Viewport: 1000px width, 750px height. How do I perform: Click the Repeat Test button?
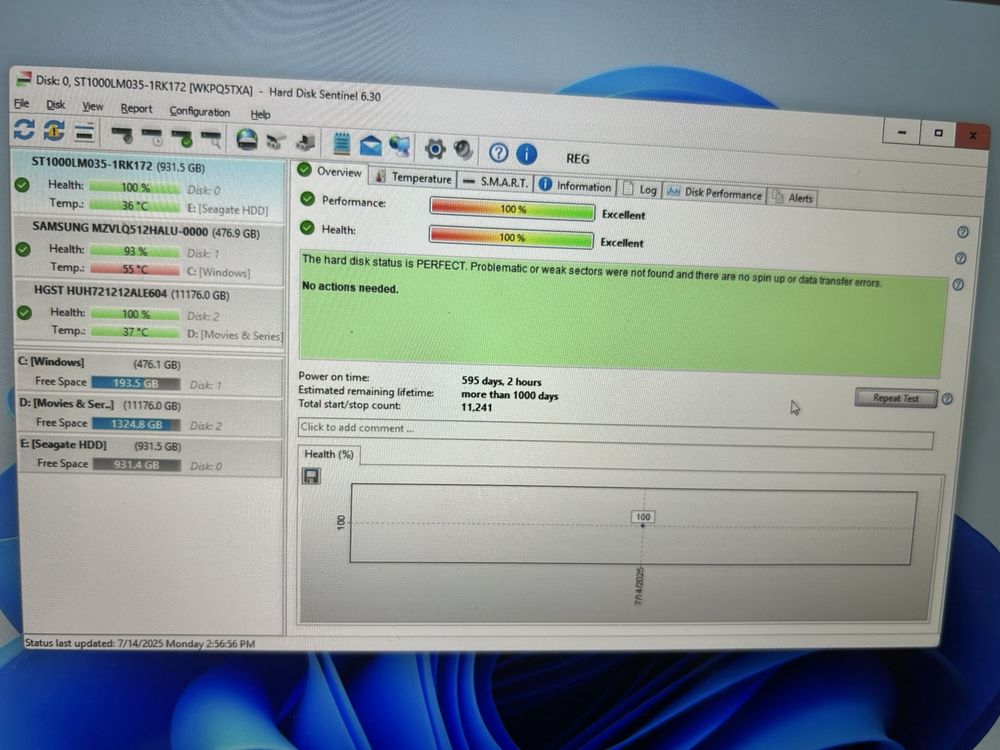point(895,398)
